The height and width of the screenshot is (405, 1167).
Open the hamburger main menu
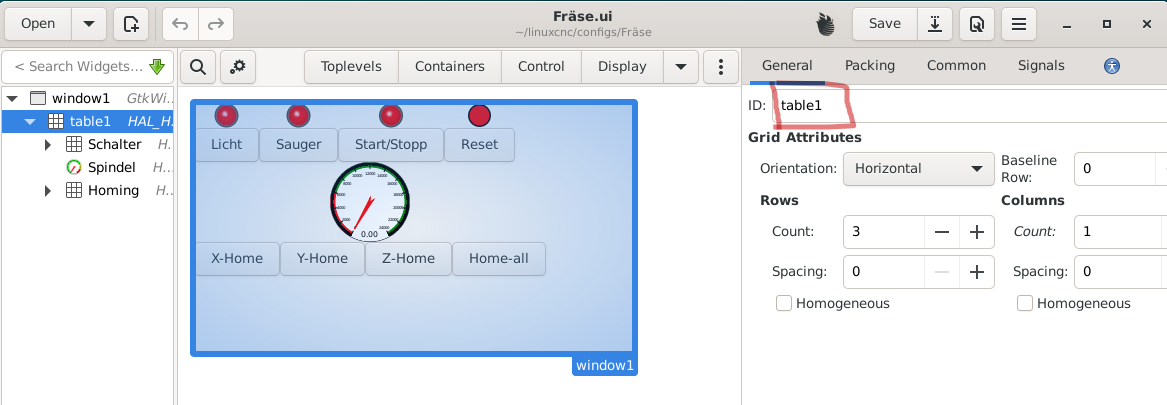coord(1019,24)
